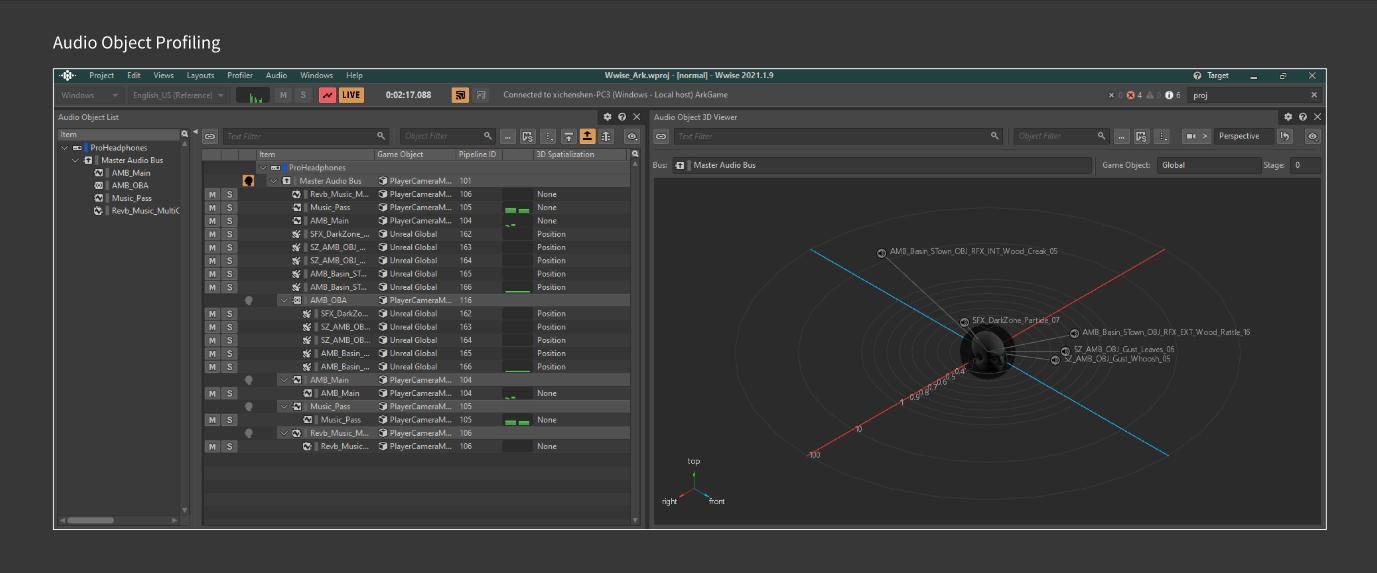Toggle the LIVE capture button

(x=351, y=95)
